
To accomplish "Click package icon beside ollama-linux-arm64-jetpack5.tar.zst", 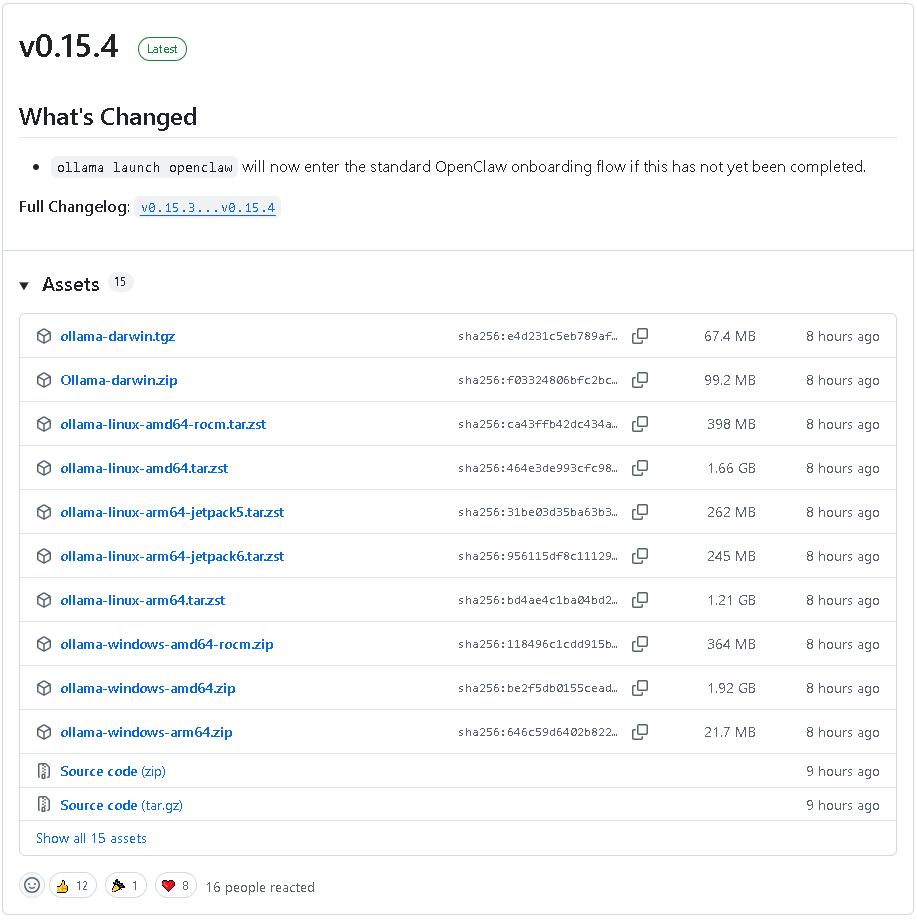I will pos(44,512).
